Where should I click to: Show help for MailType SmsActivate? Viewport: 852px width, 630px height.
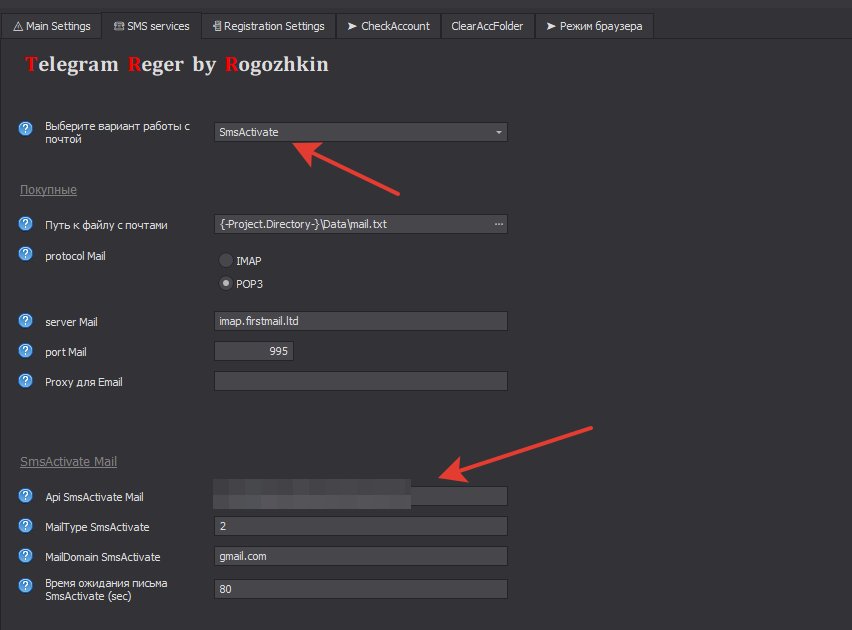26,526
